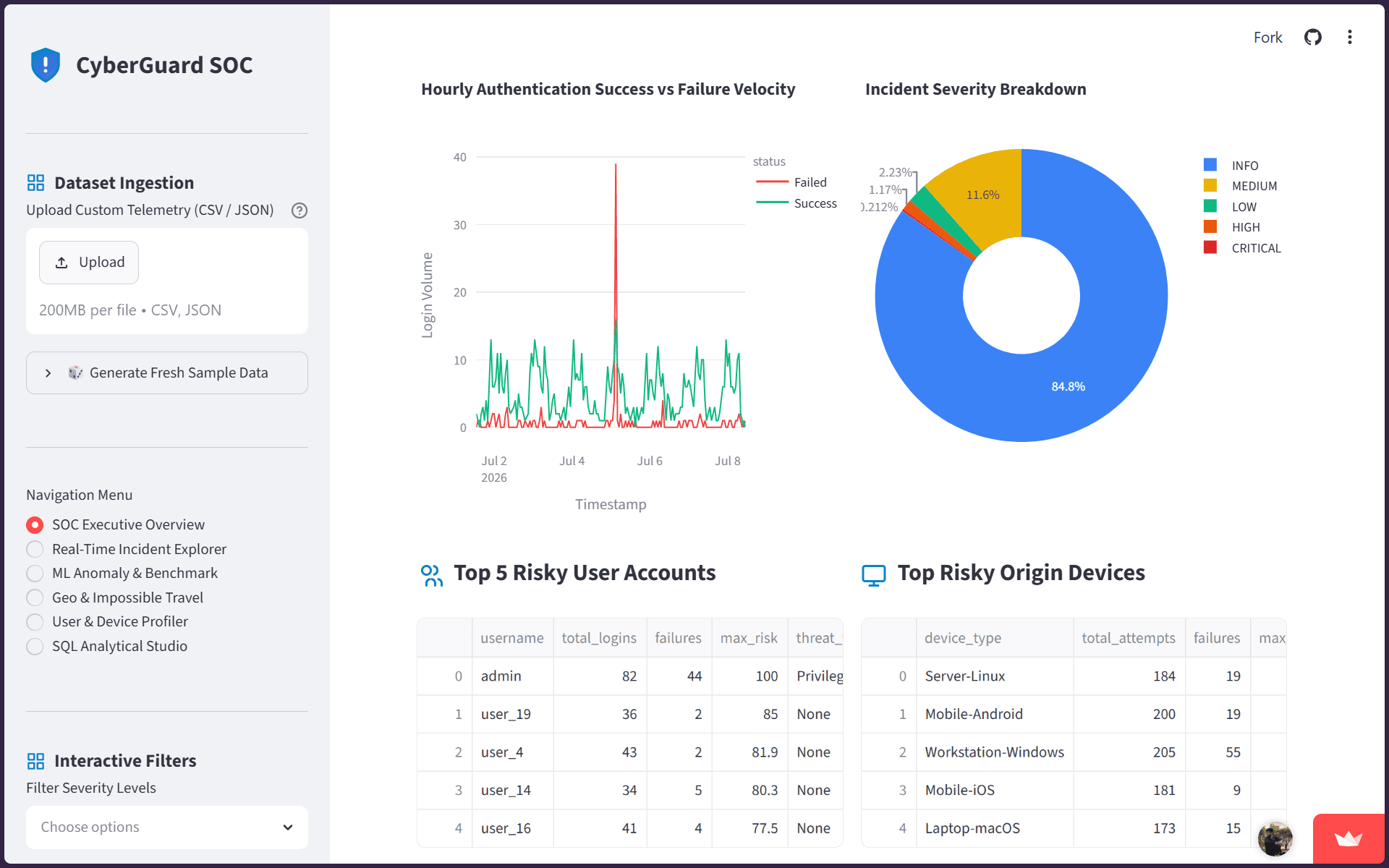Sort by the device_type column header

pyautogui.click(x=995, y=638)
